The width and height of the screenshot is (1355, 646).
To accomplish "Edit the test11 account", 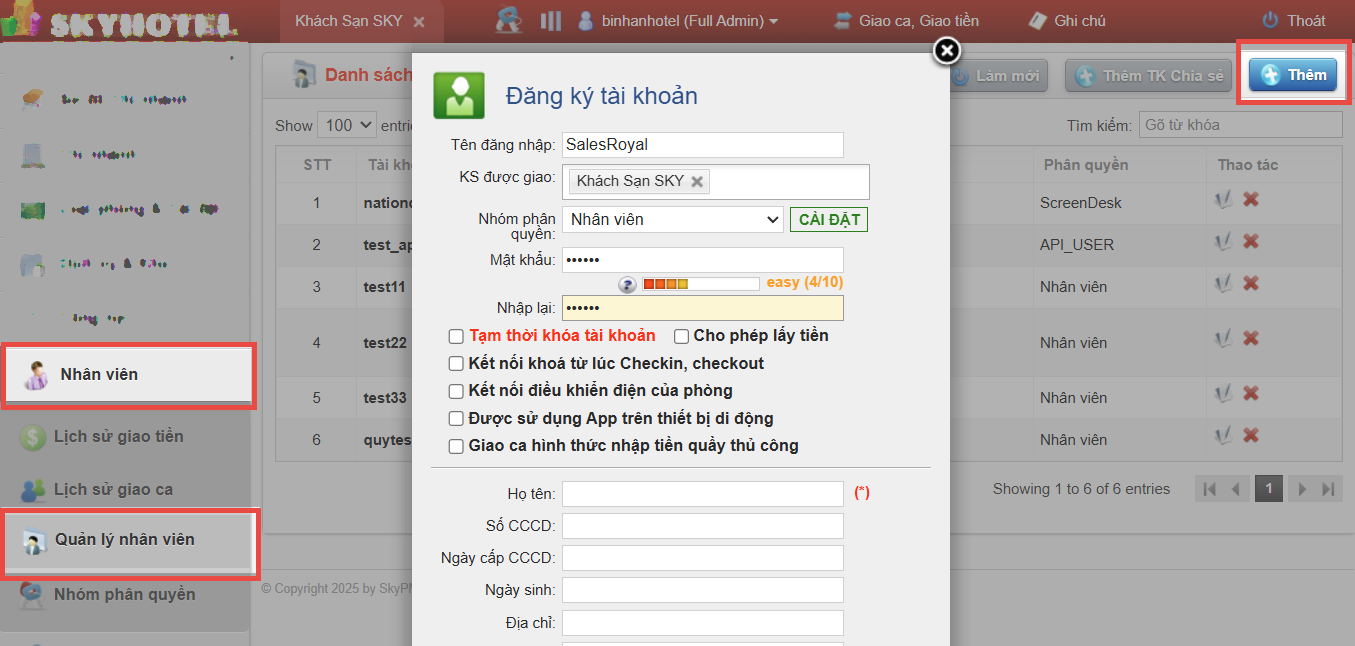I will pos(1221,285).
